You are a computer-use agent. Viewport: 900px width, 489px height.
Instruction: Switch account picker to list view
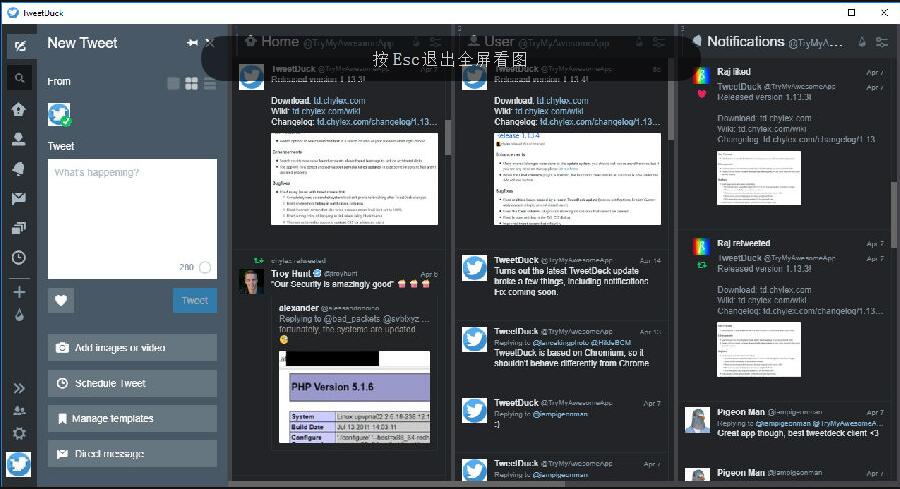point(210,84)
